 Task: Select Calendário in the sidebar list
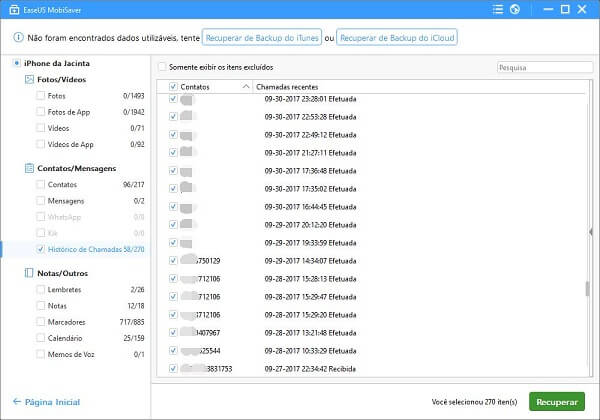[x=65, y=338]
